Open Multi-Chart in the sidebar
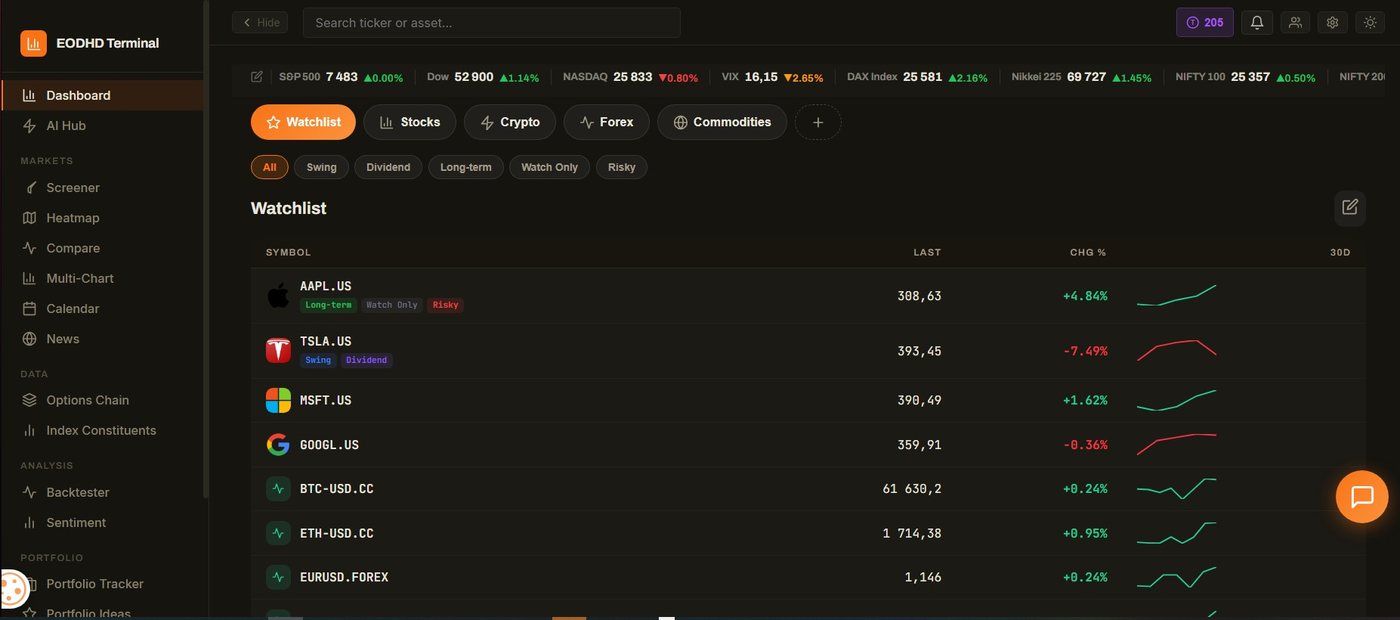 pyautogui.click(x=102, y=278)
